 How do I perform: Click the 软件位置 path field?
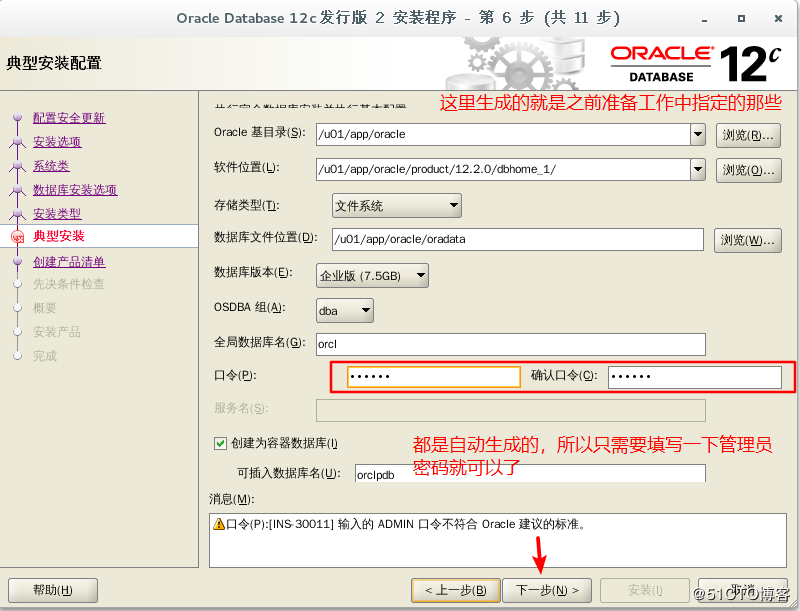[503, 169]
